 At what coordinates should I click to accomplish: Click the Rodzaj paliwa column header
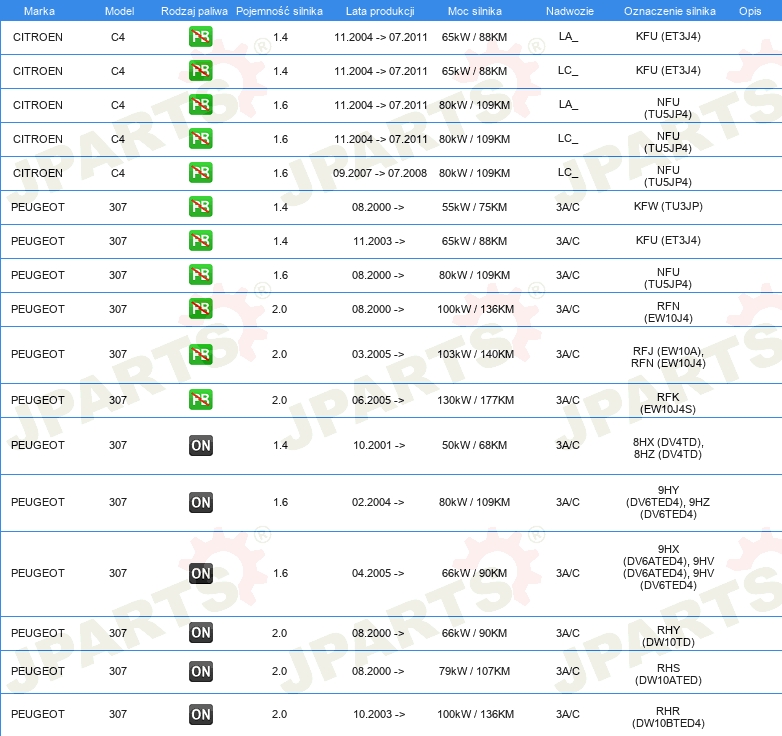(194, 11)
